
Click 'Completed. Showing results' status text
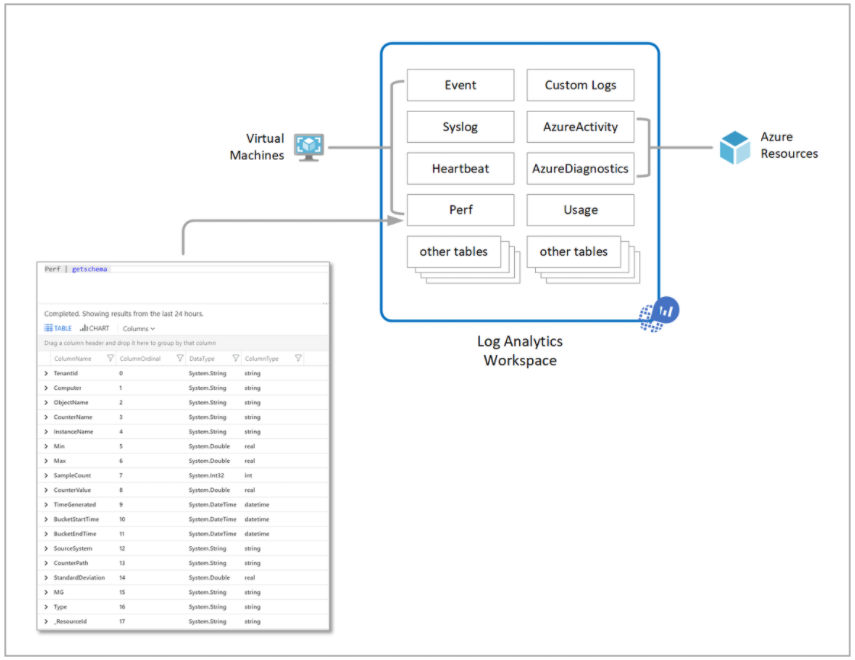tap(124, 314)
